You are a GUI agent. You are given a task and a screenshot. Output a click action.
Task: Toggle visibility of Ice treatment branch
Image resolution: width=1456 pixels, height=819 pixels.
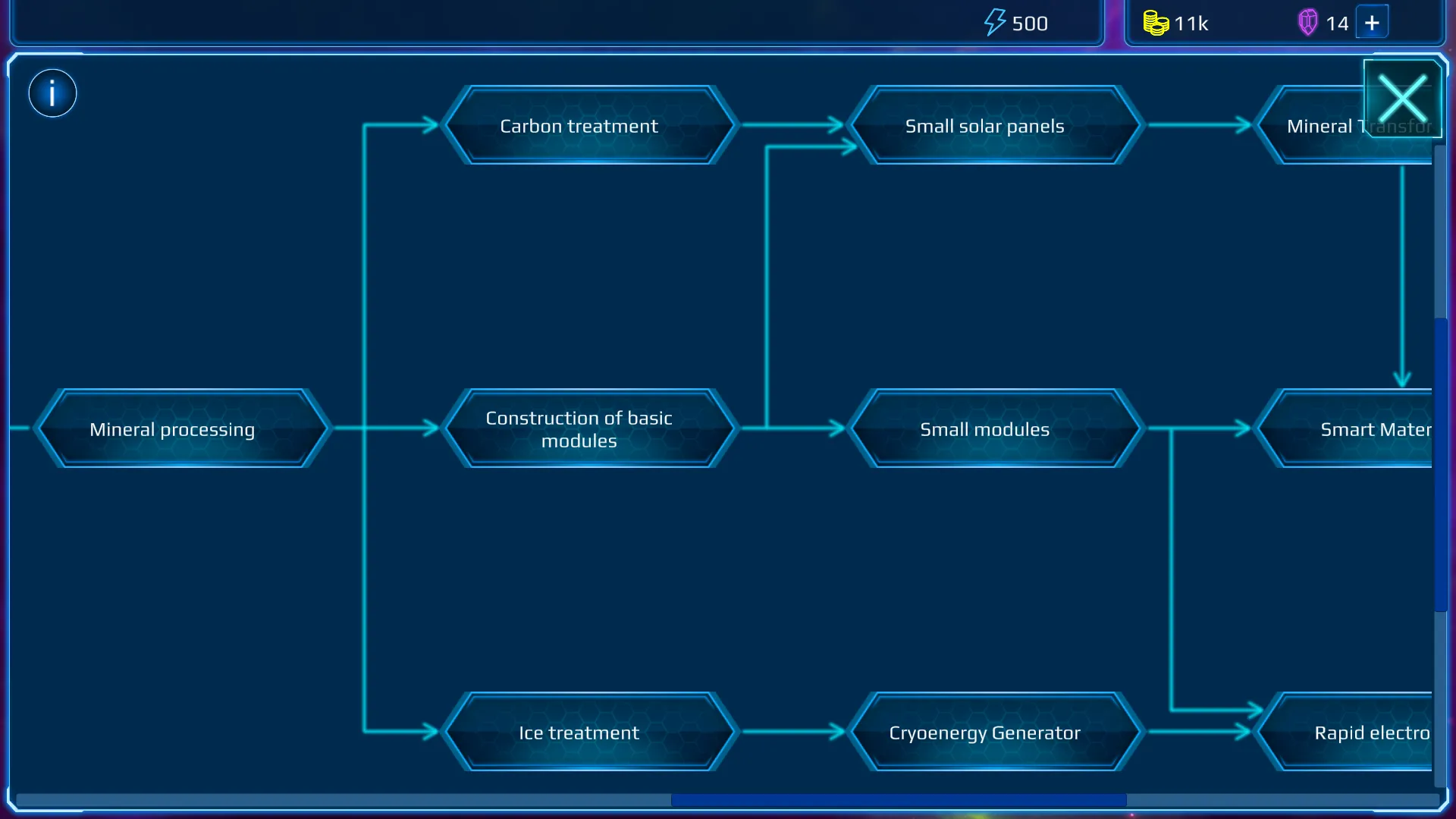[x=579, y=732]
